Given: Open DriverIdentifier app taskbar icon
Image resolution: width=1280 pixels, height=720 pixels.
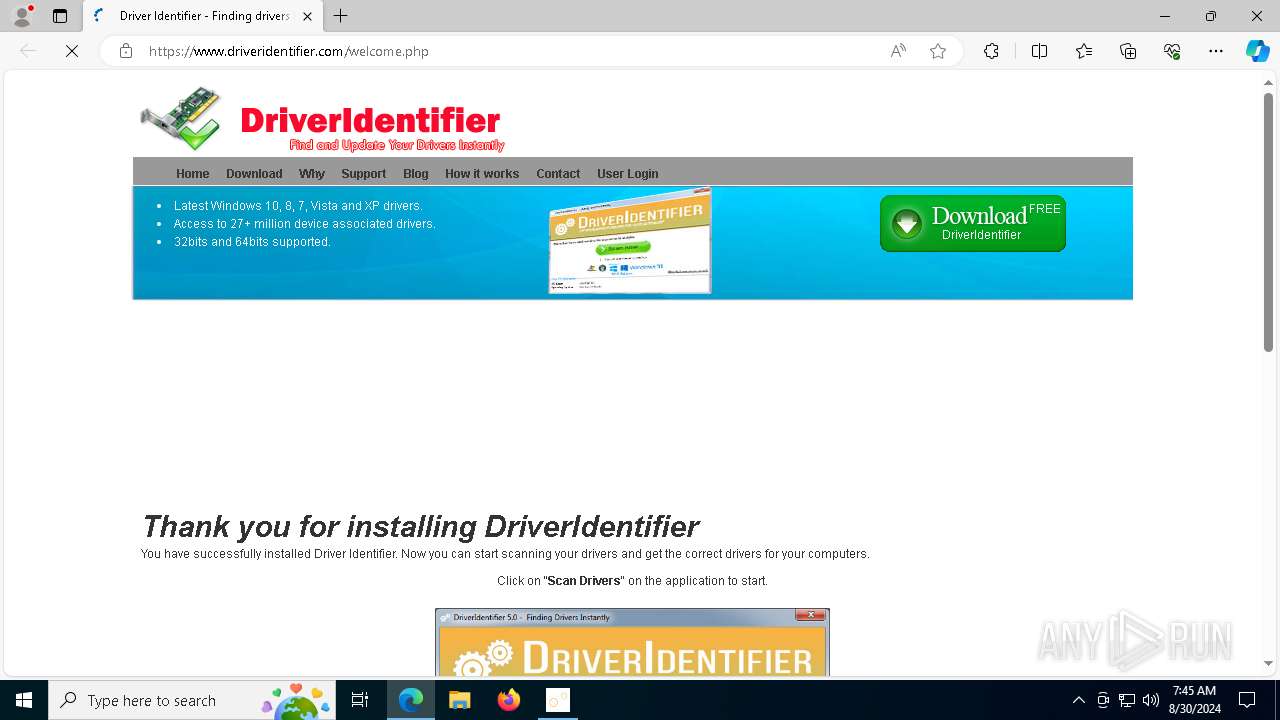Looking at the screenshot, I should (x=558, y=700).
